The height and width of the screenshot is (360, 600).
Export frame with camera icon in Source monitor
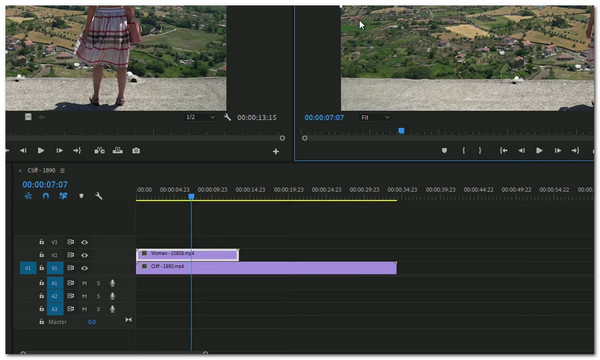tap(136, 151)
